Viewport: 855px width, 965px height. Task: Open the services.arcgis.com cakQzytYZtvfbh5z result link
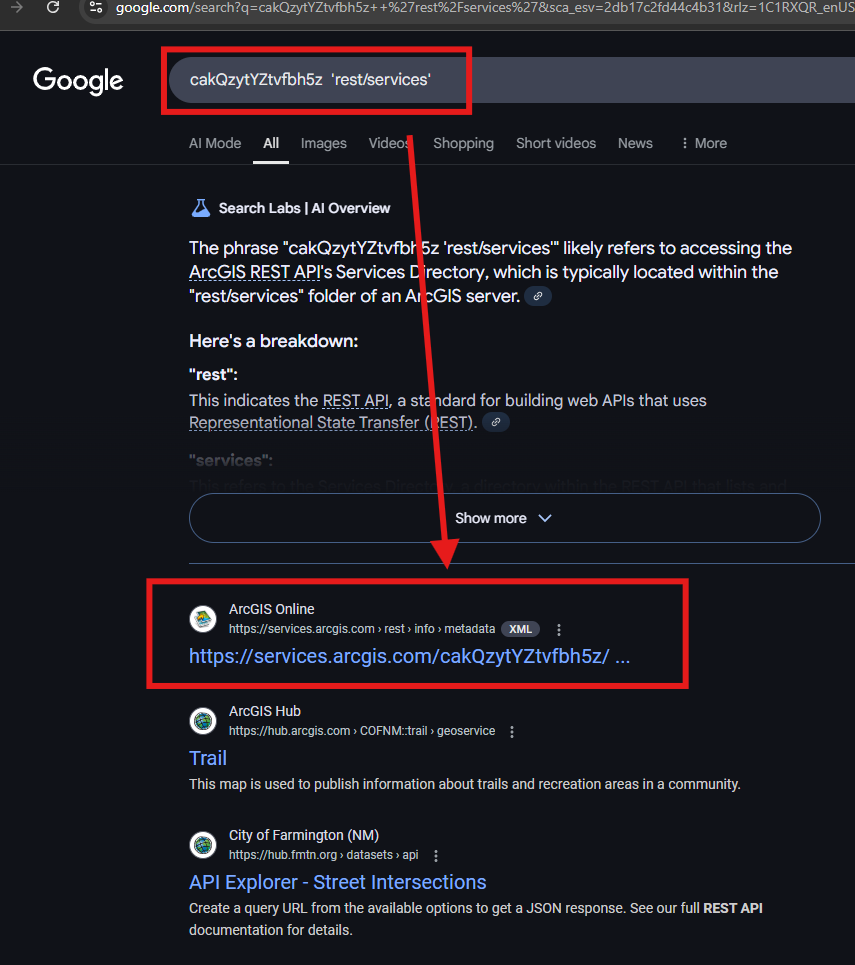[409, 656]
